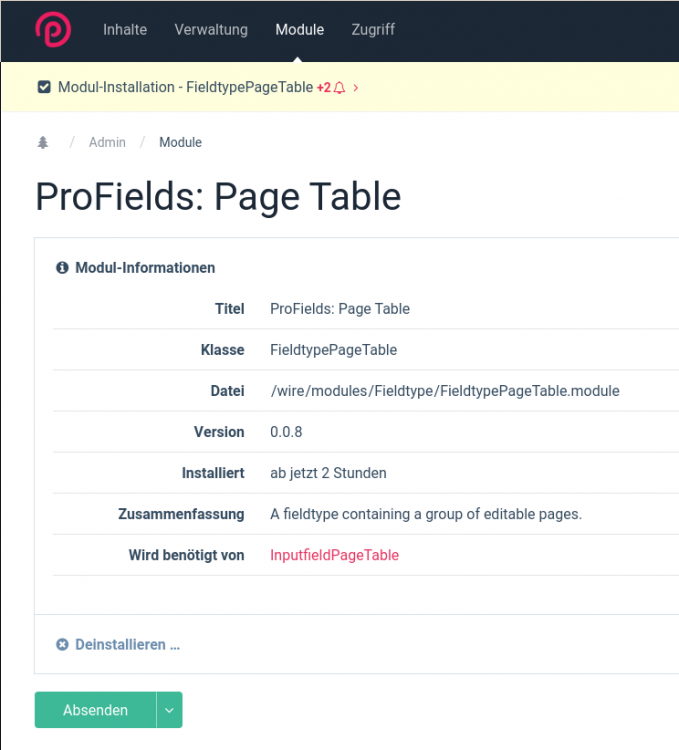Go to home via the tree breadcrumb icon
This screenshot has width=679, height=750.
pos(43,142)
